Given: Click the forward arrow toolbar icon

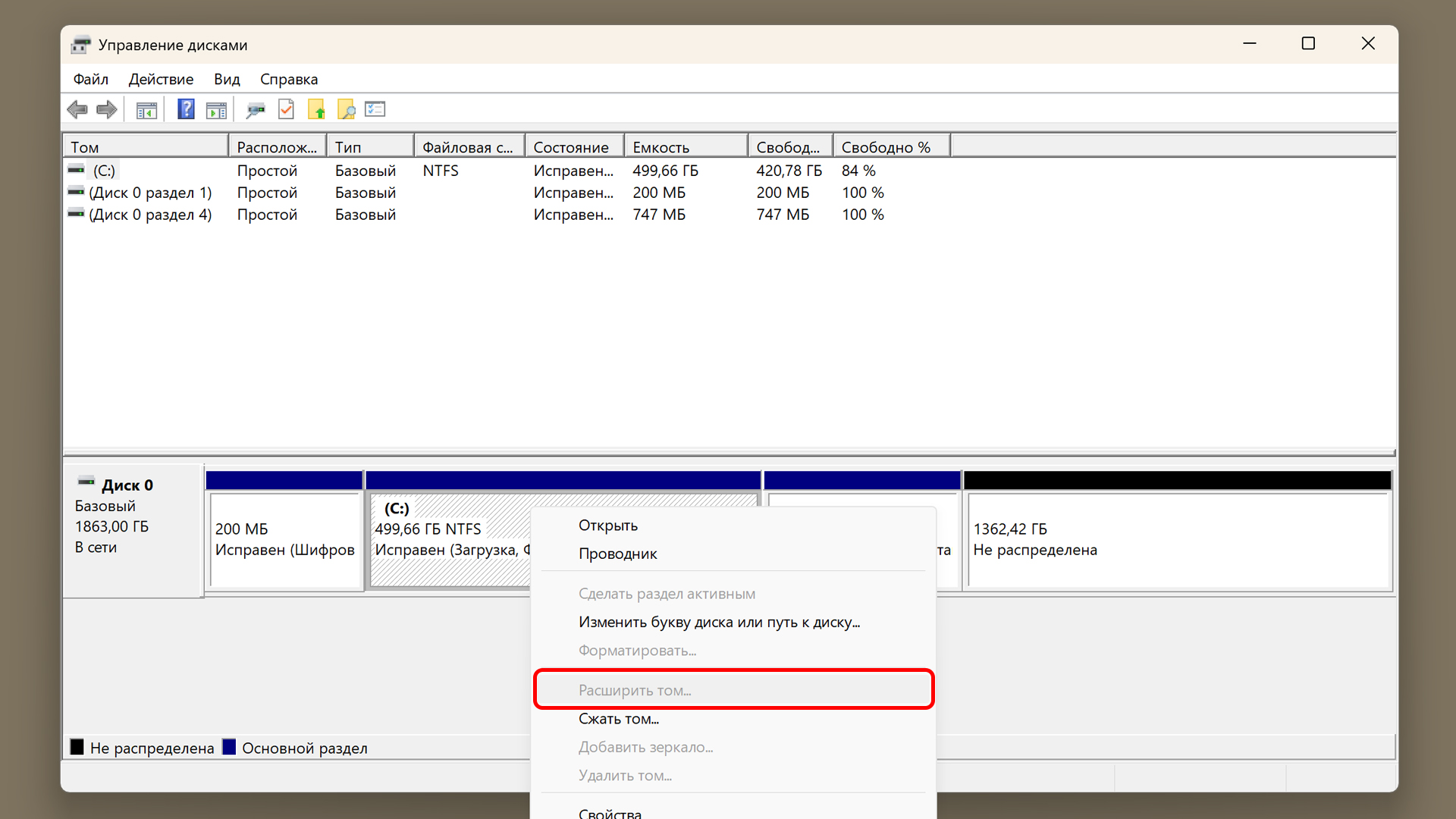Looking at the screenshot, I should 107,109.
